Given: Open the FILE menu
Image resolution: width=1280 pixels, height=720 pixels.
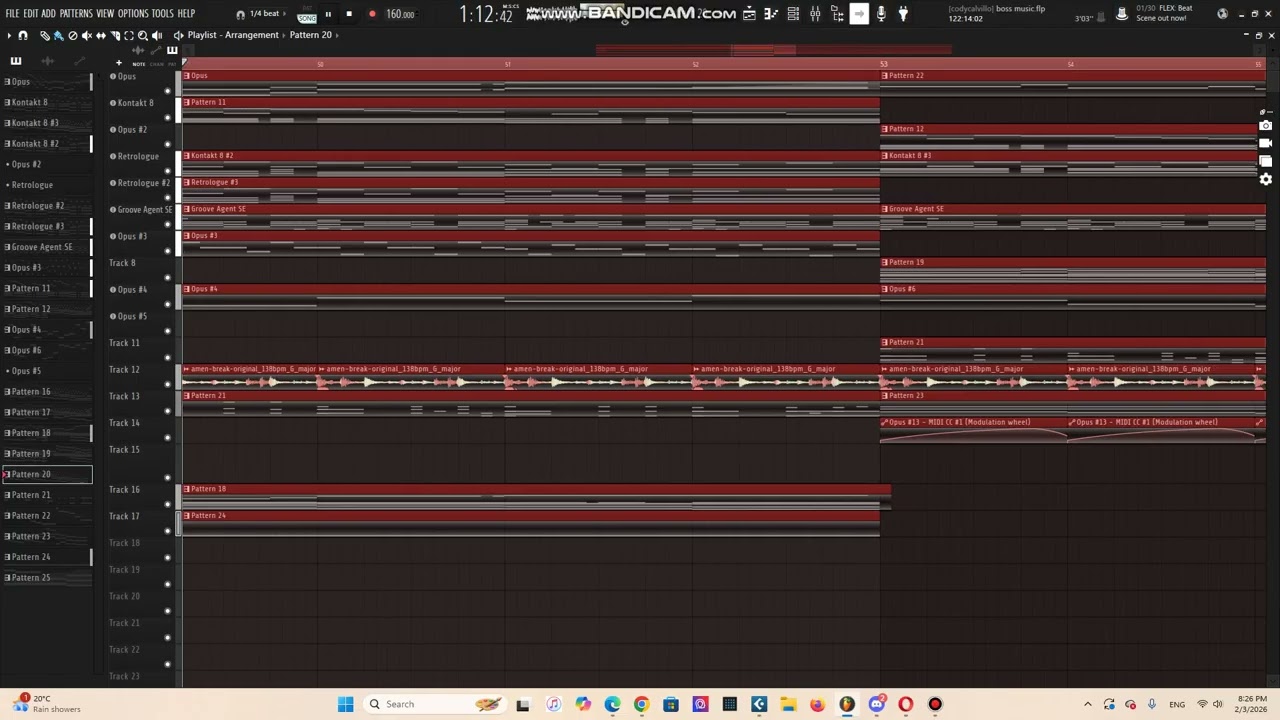Looking at the screenshot, I should [12, 14].
